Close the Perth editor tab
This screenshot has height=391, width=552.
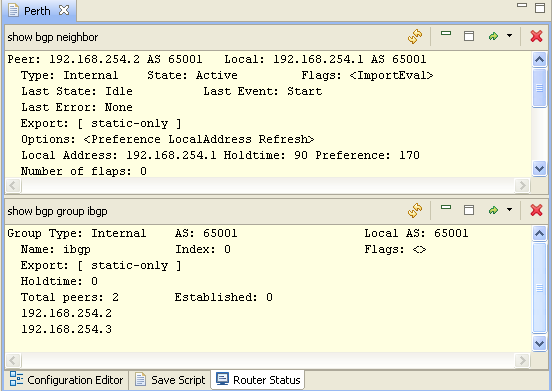(64, 10)
